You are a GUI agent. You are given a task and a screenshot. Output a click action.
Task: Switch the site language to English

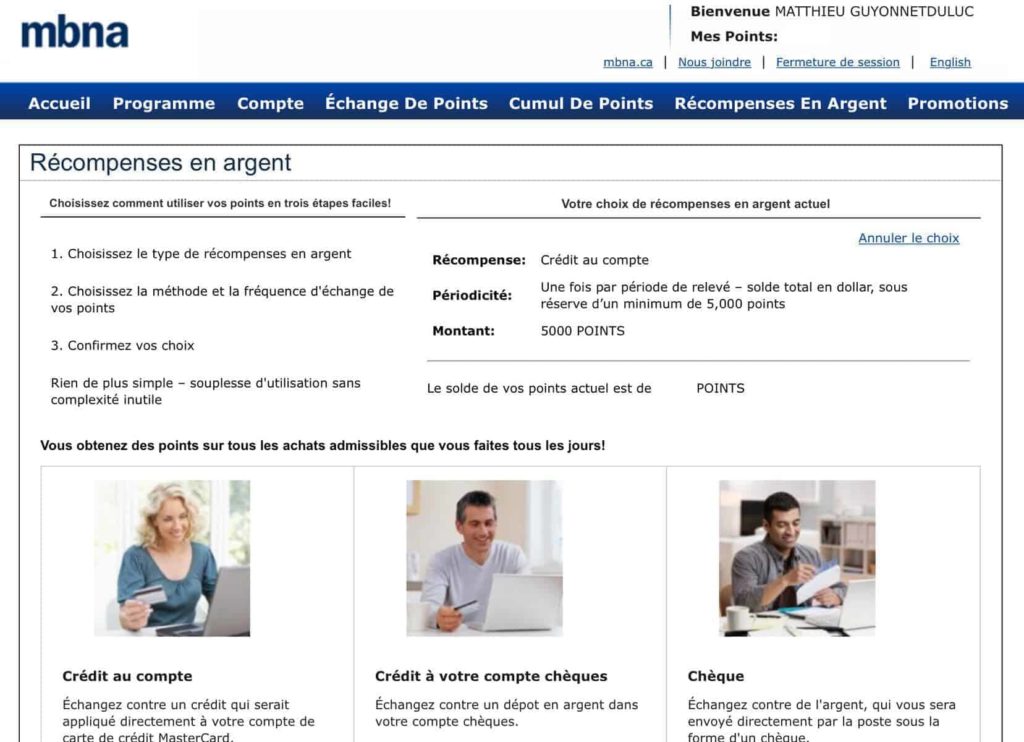[x=949, y=62]
